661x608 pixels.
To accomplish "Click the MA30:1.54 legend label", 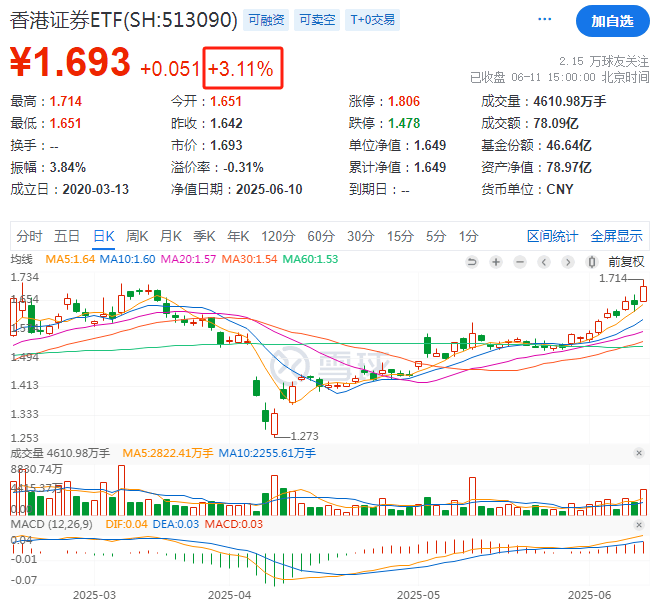I will pos(250,259).
